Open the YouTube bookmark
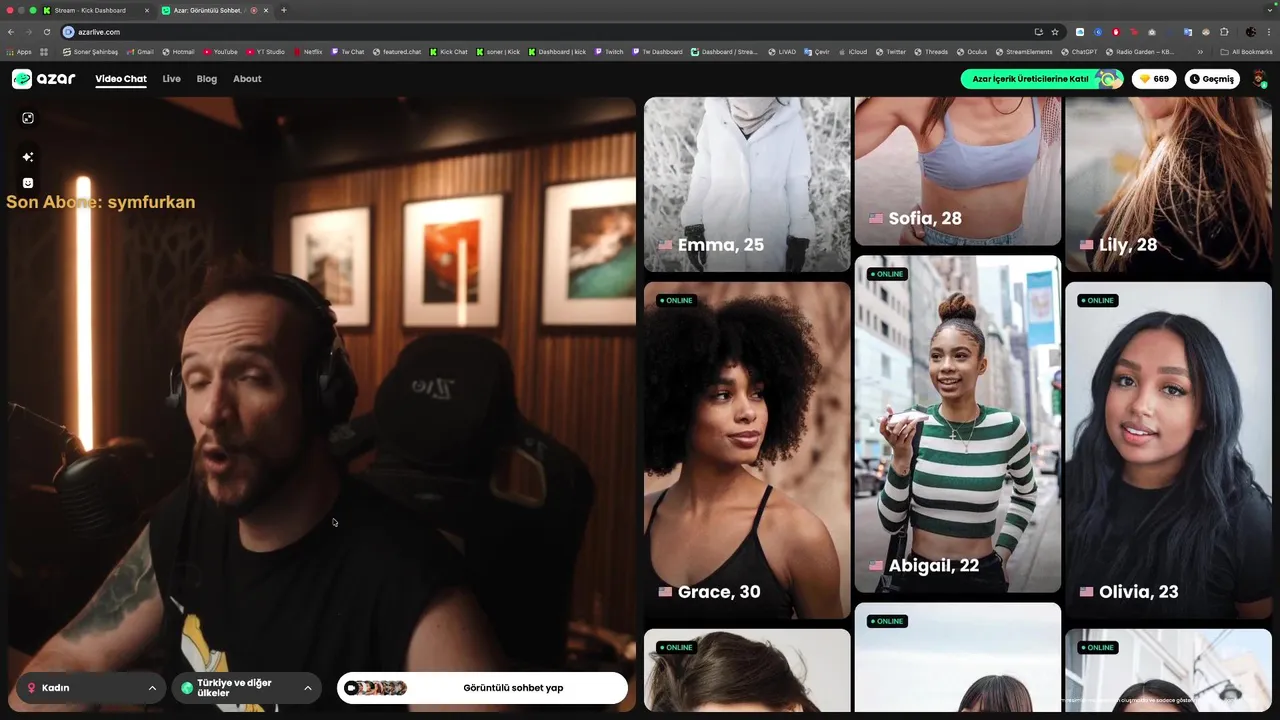Viewport: 1280px width, 720px height. (220, 52)
